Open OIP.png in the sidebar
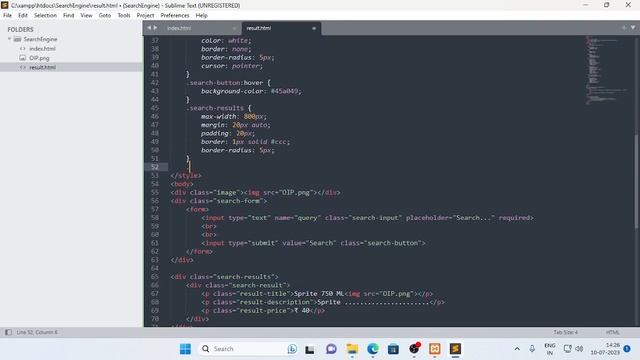The width and height of the screenshot is (640, 360). coord(39,58)
